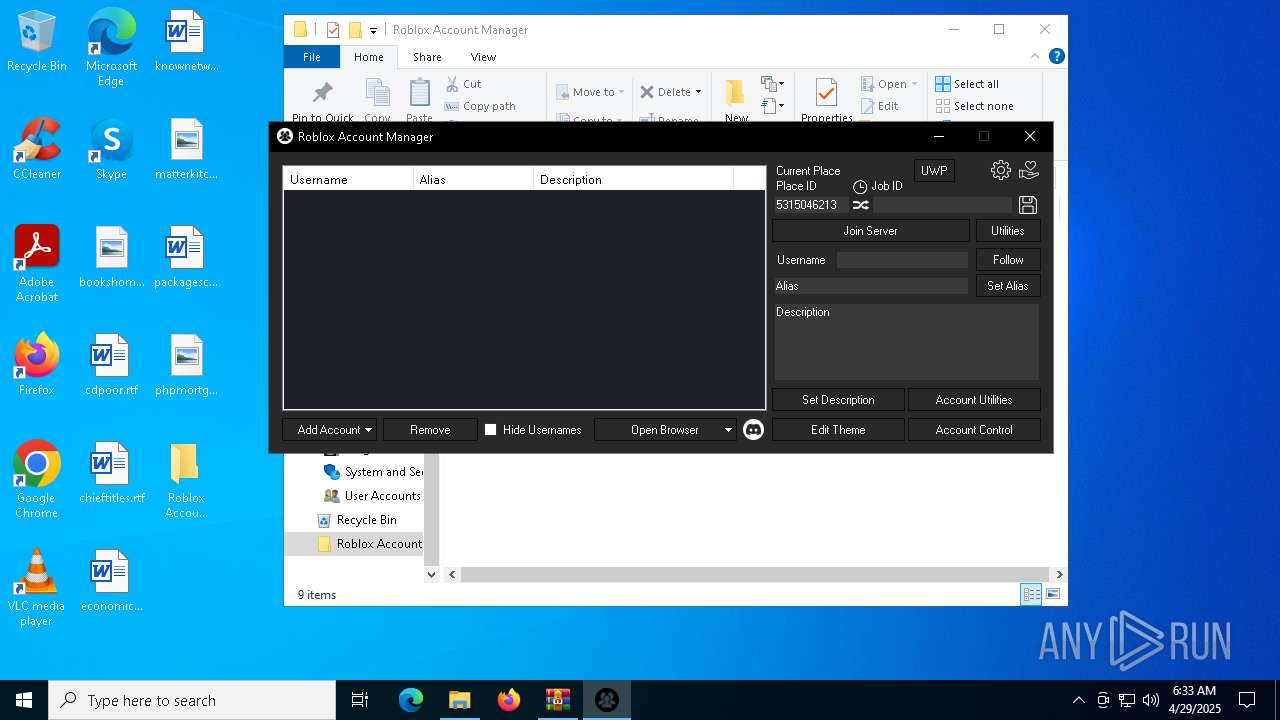Viewport: 1280px width, 720px height.
Task: Click the Description text area
Action: [x=906, y=341]
